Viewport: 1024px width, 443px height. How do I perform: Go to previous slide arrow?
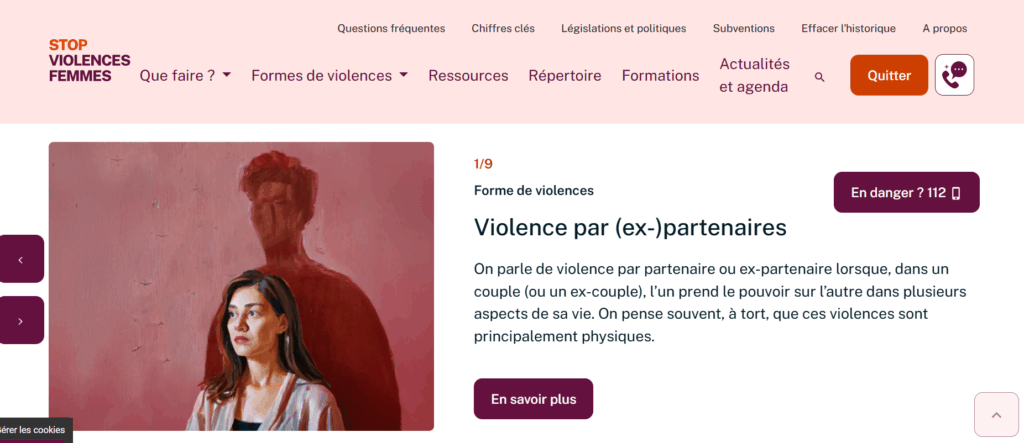21,259
